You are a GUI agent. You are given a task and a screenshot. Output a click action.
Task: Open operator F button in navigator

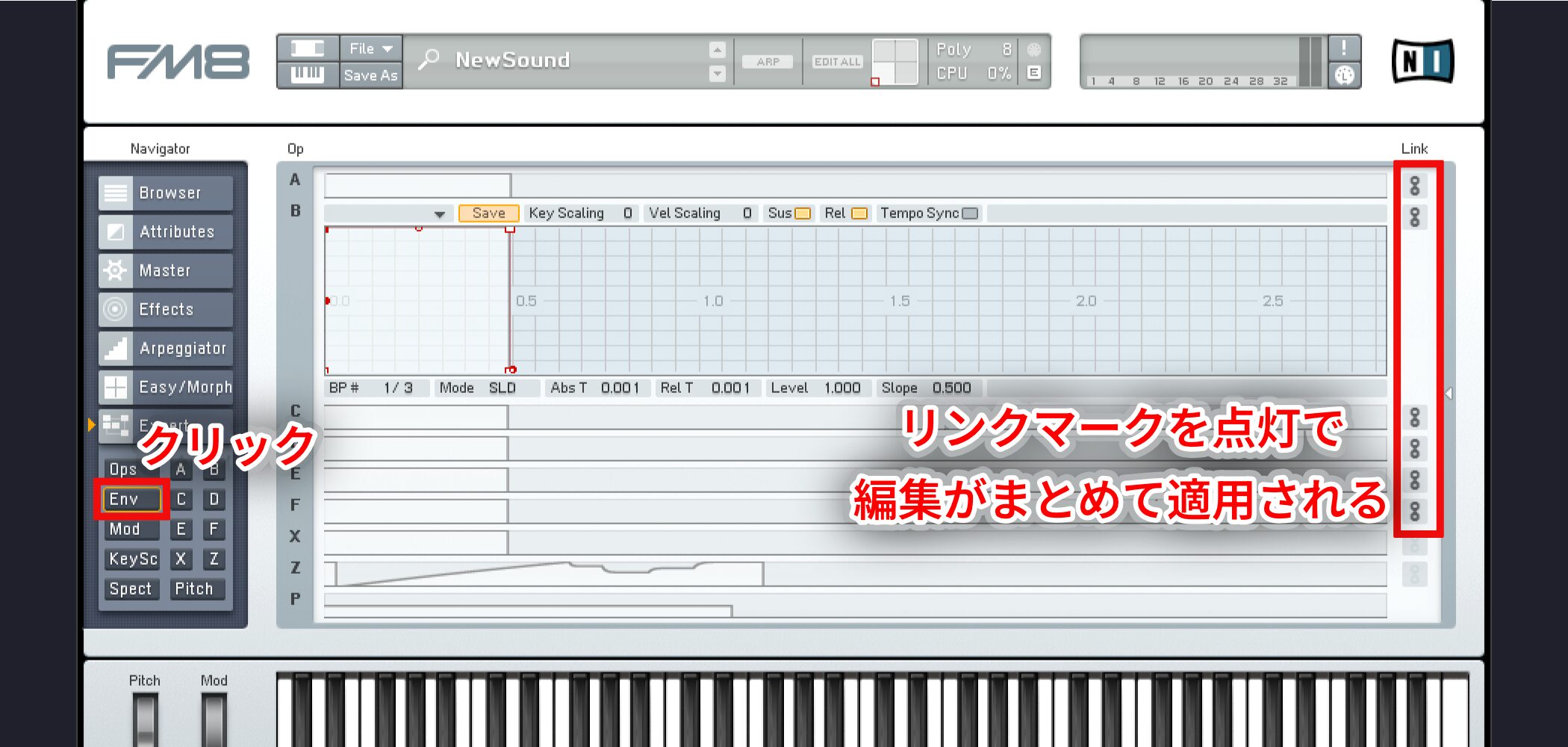pos(214,529)
